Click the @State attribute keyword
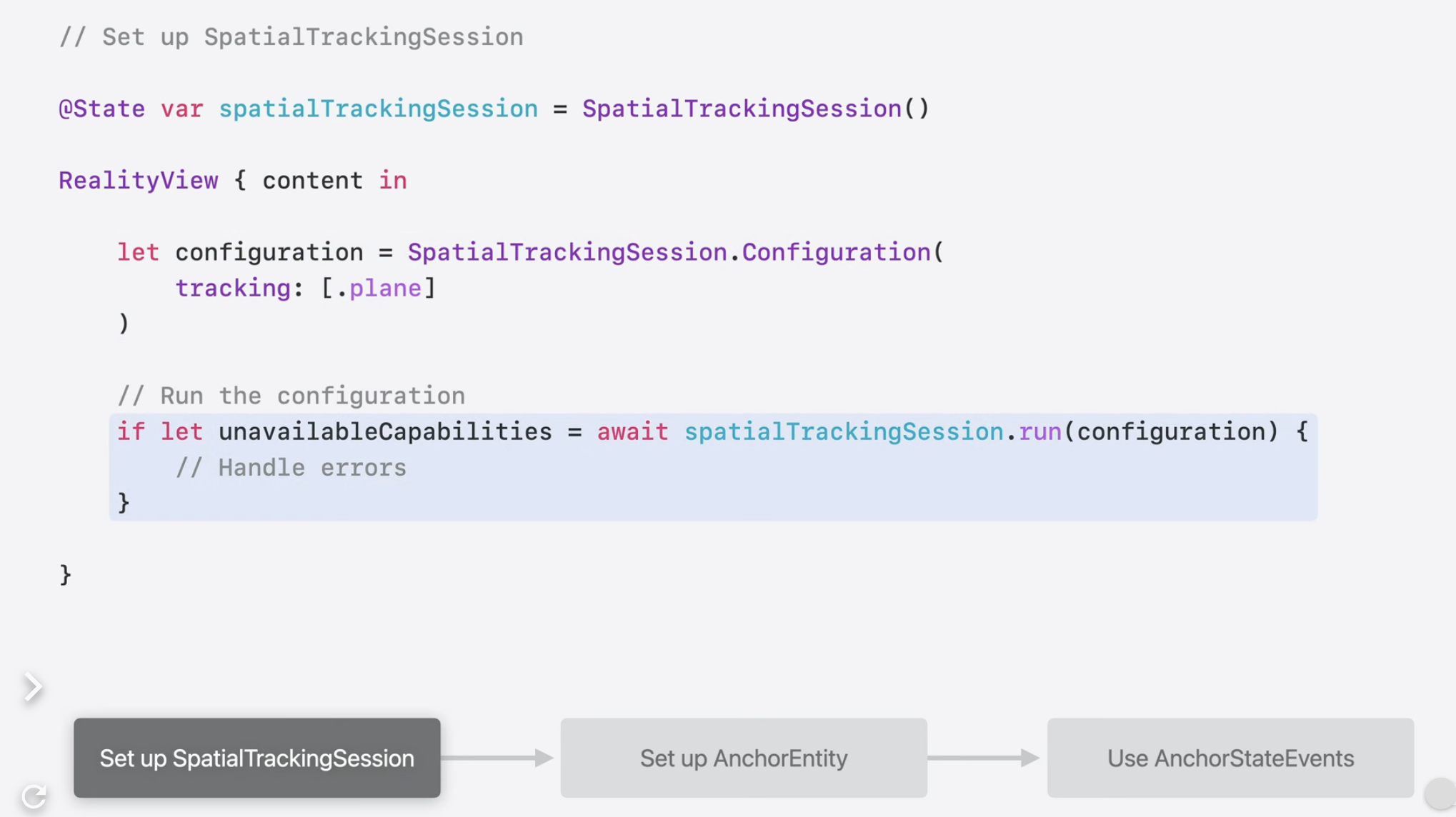This screenshot has width=1456, height=817. [101, 109]
